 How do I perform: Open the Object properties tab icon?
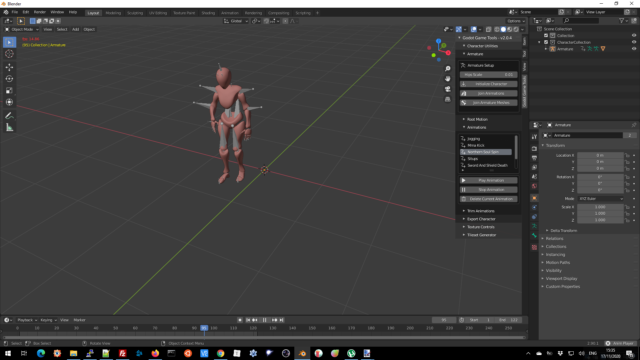point(534,198)
